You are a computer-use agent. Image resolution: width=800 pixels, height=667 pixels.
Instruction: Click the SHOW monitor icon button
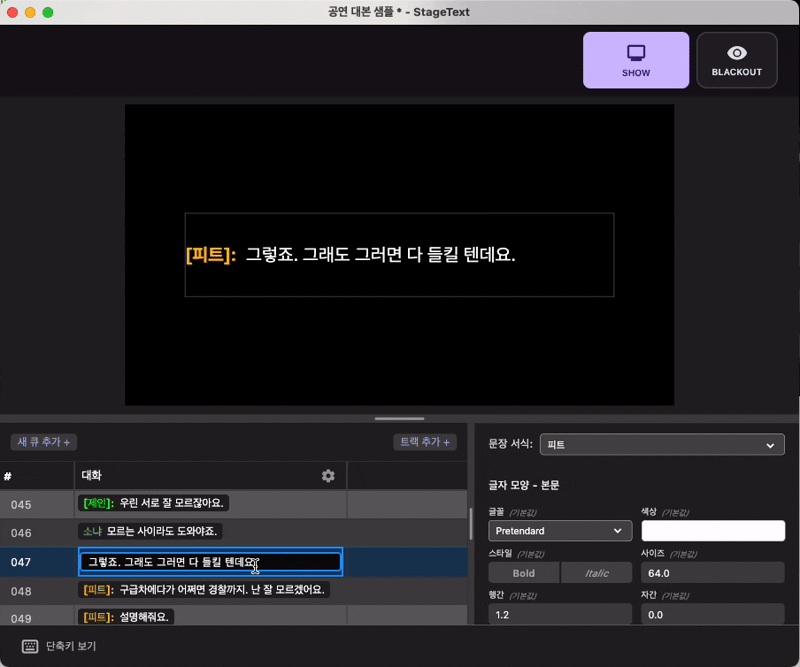636,60
